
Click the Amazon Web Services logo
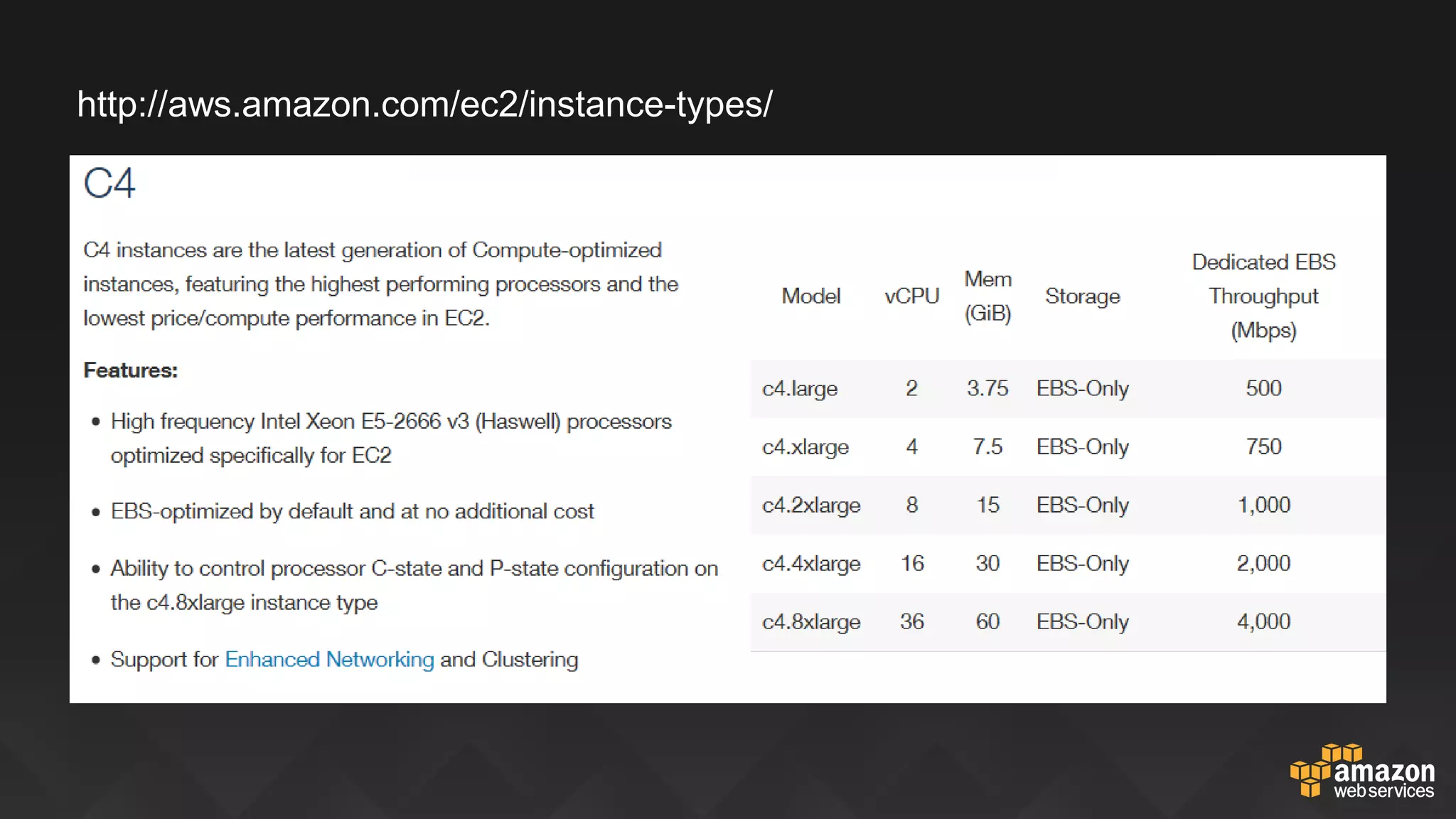click(1362, 772)
